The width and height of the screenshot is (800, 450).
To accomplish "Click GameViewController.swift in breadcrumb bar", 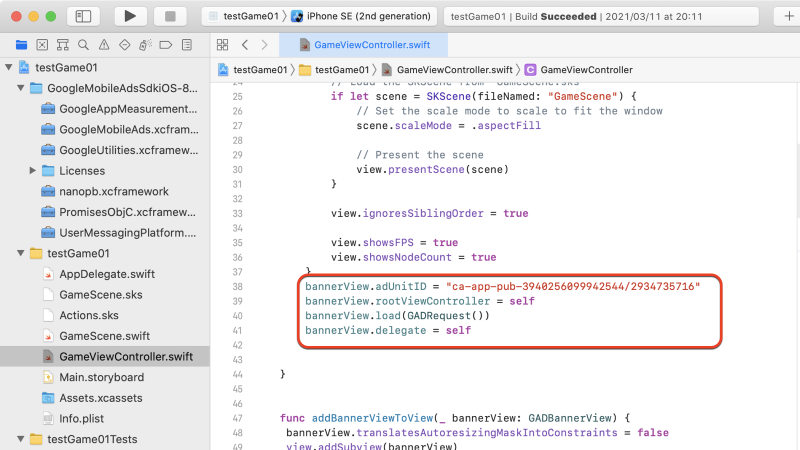I will point(447,70).
